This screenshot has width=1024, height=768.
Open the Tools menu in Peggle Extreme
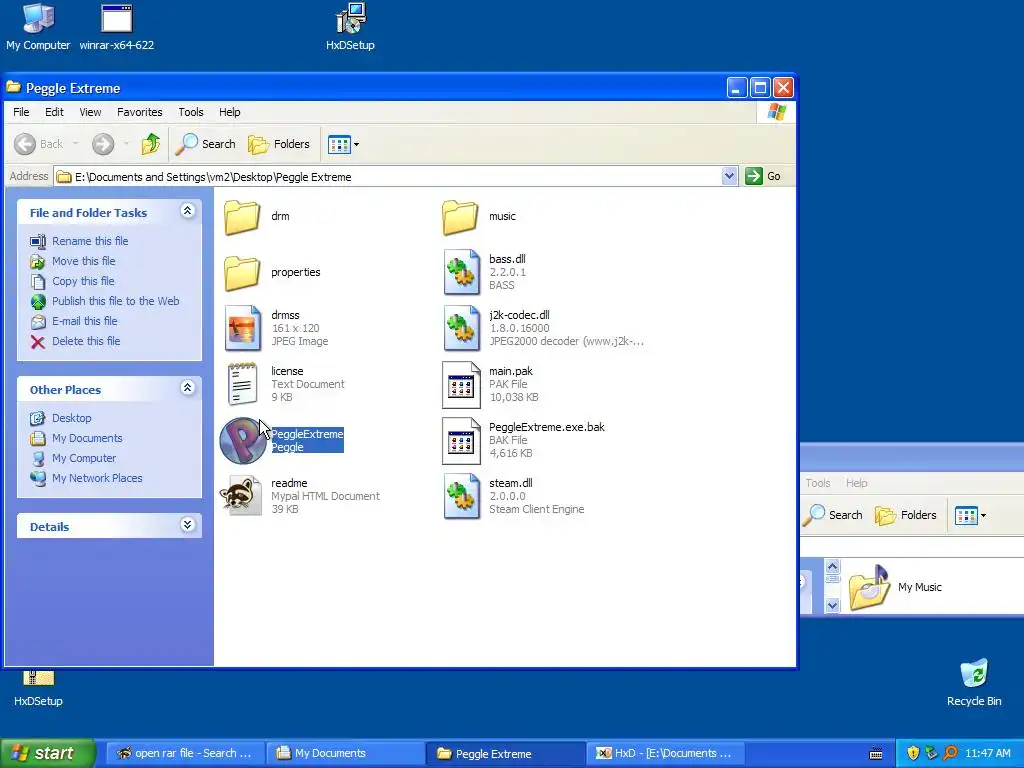pyautogui.click(x=191, y=112)
